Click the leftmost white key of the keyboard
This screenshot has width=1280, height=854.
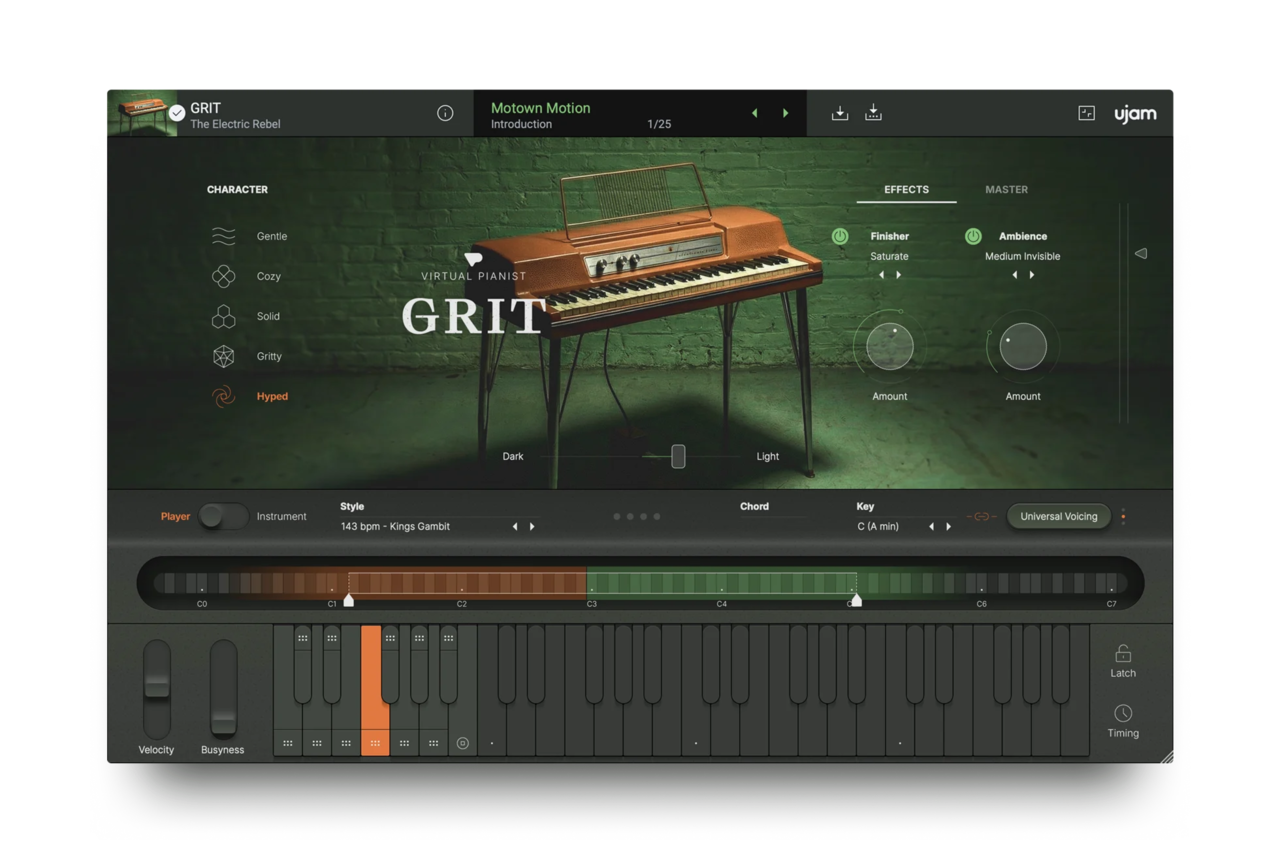click(x=288, y=741)
